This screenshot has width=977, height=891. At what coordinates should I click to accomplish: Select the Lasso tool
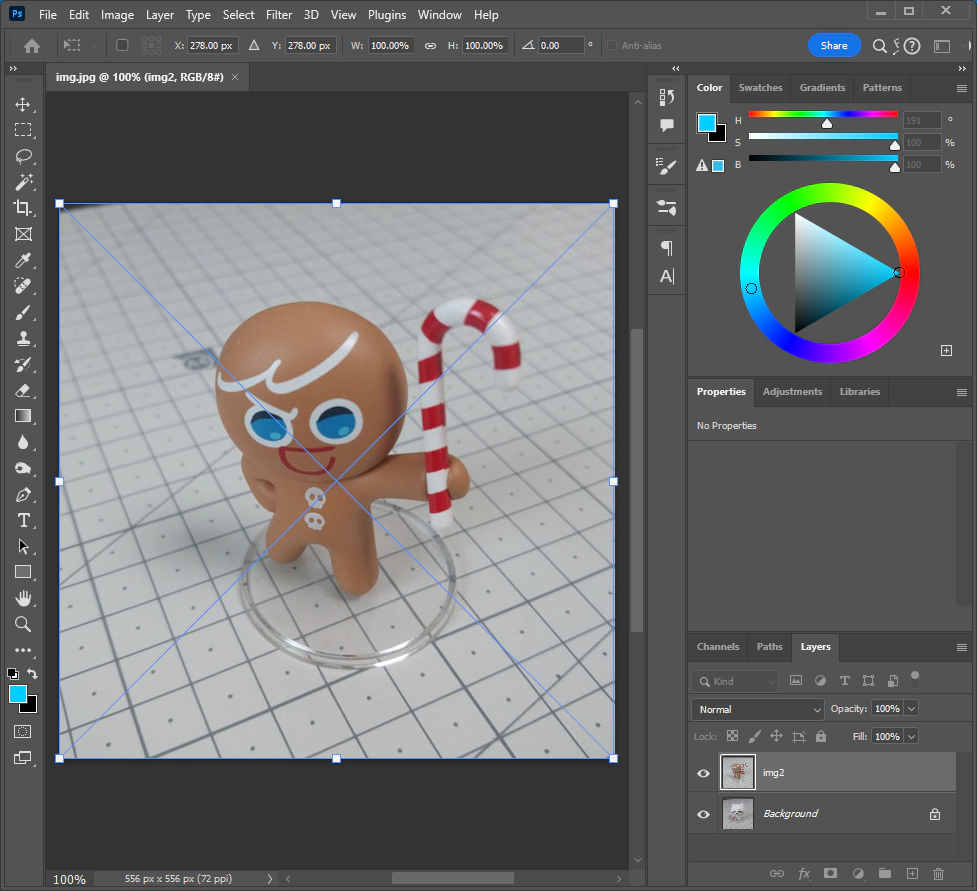23,156
